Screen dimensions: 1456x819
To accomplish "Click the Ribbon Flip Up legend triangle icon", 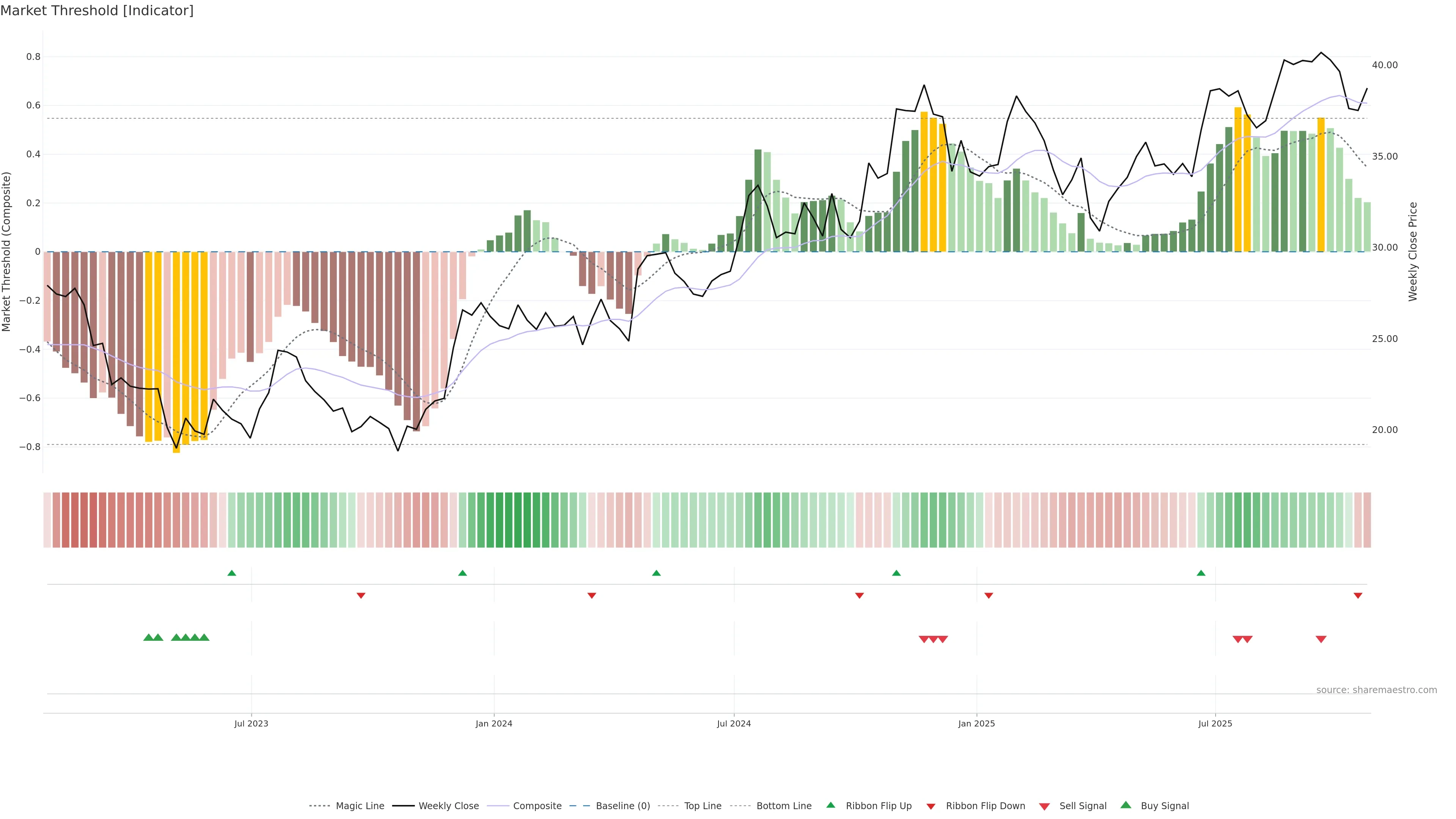I will [830, 805].
